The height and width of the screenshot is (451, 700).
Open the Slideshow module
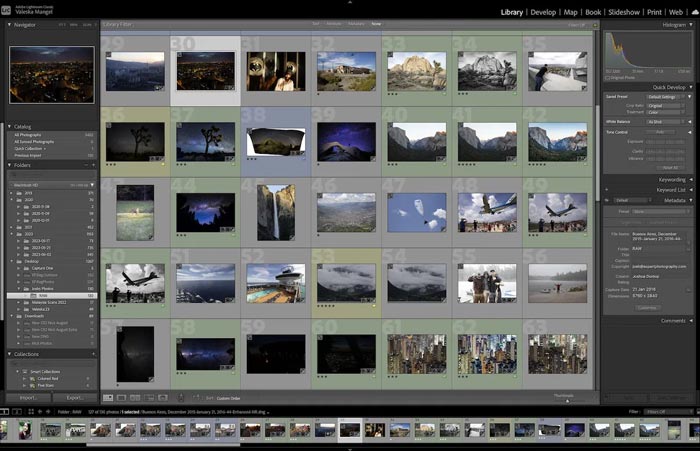tap(624, 12)
